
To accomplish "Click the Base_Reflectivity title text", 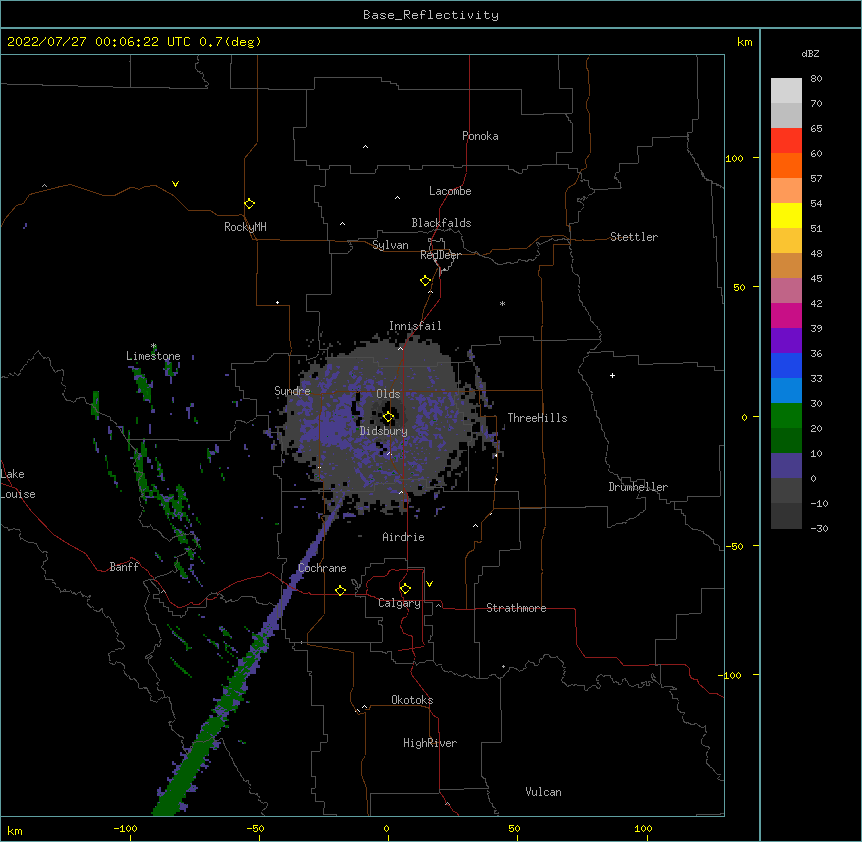I will tap(431, 15).
